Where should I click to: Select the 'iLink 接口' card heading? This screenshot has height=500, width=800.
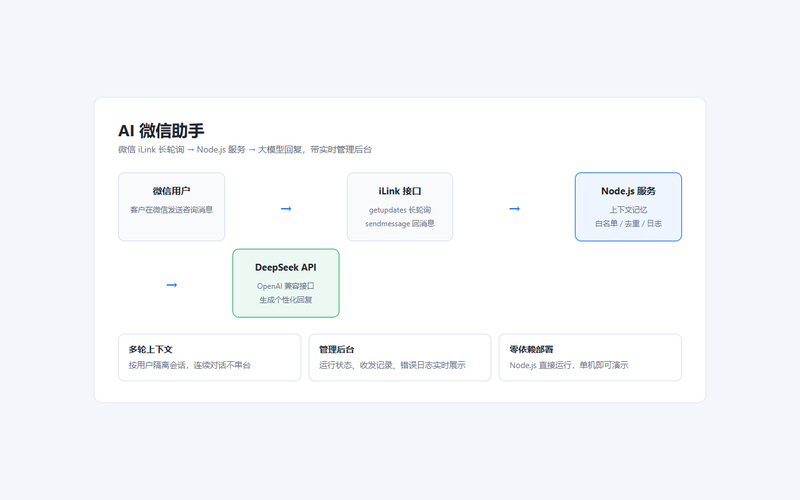pyautogui.click(x=400, y=191)
